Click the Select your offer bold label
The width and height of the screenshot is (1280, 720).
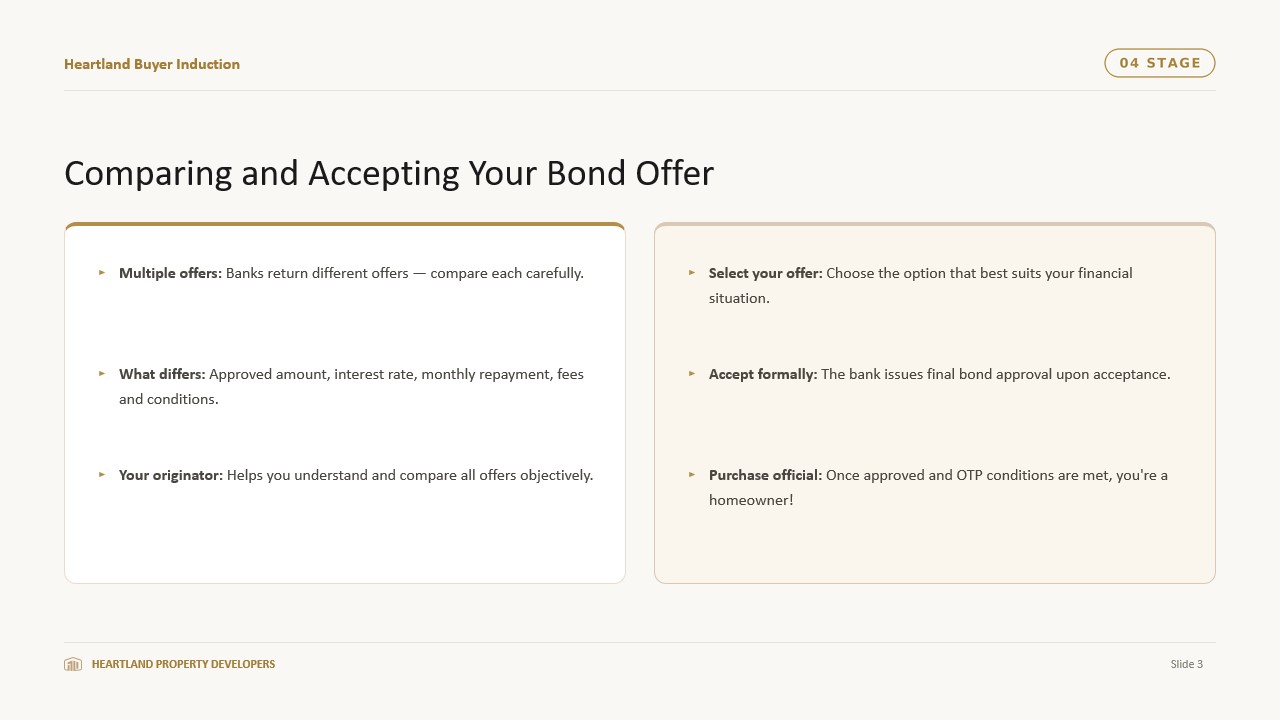pyautogui.click(x=766, y=273)
